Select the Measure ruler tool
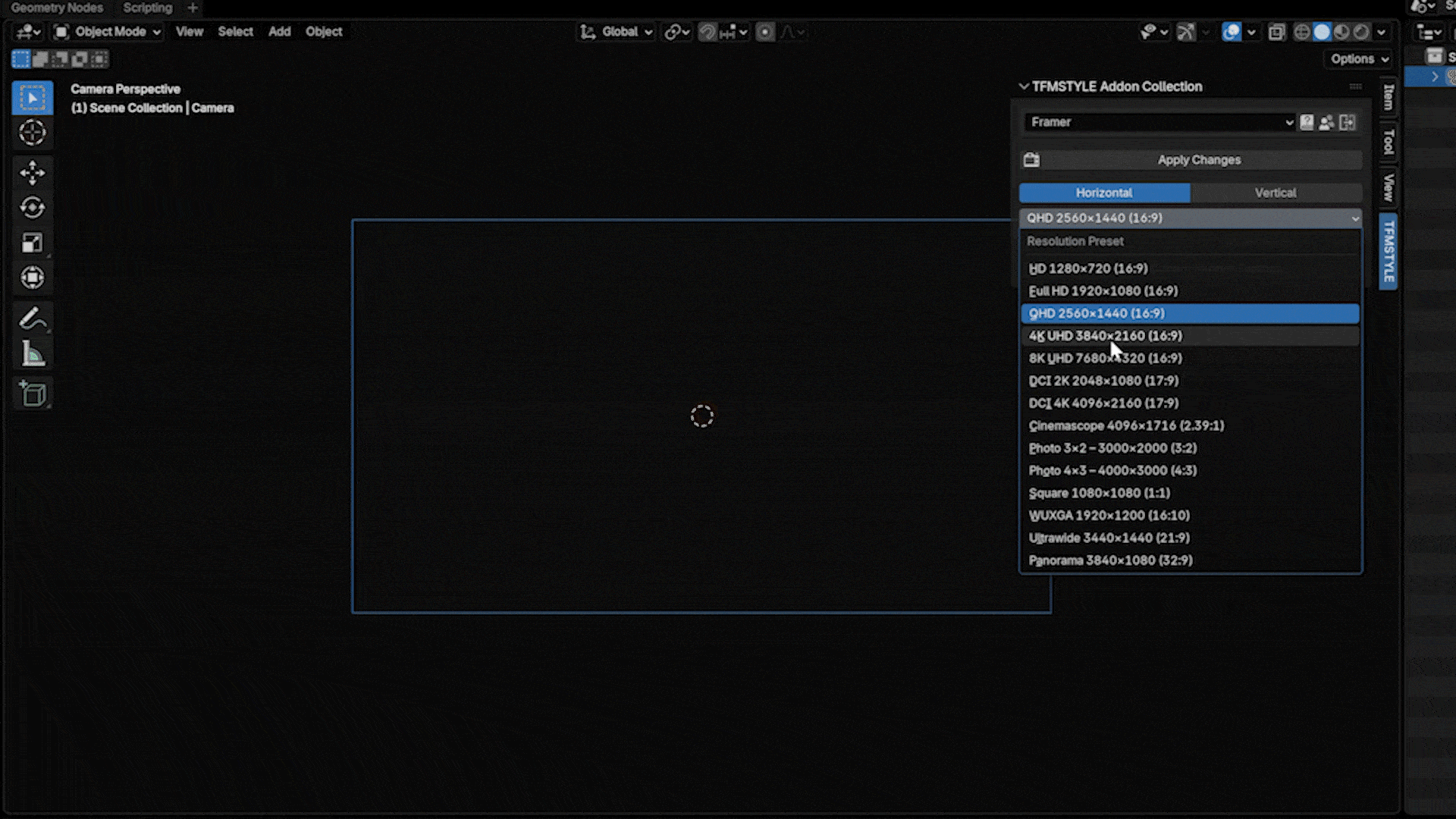Image resolution: width=1456 pixels, height=819 pixels. (32, 354)
